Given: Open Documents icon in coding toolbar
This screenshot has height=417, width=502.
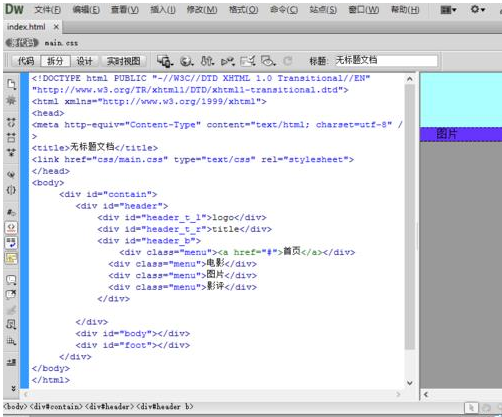Looking at the screenshot, I should (x=11, y=84).
